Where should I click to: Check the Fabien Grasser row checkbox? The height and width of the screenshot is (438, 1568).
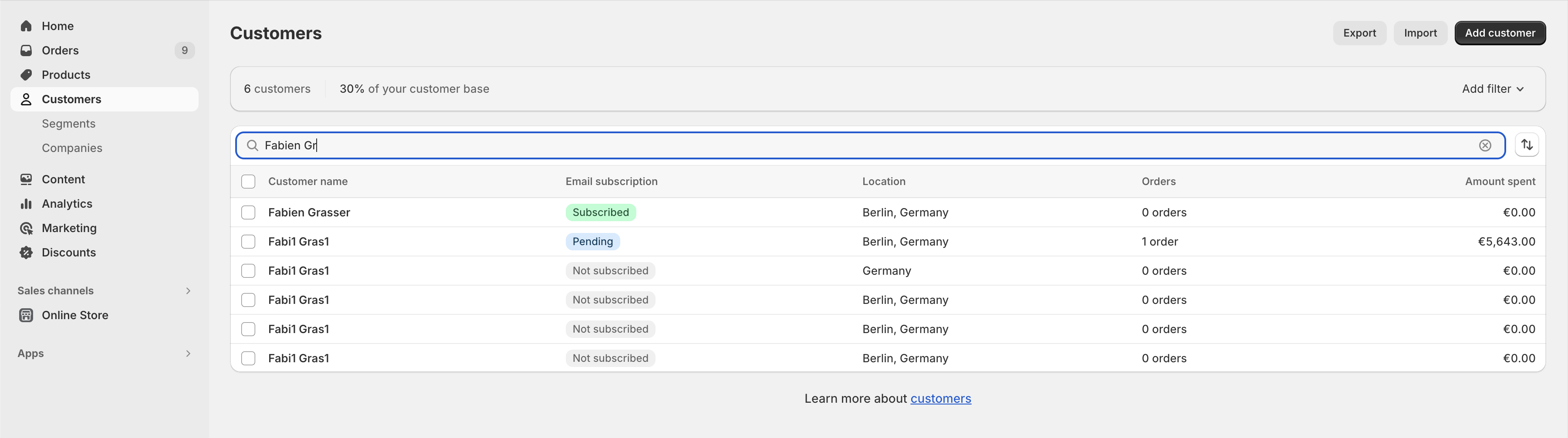[x=248, y=212]
